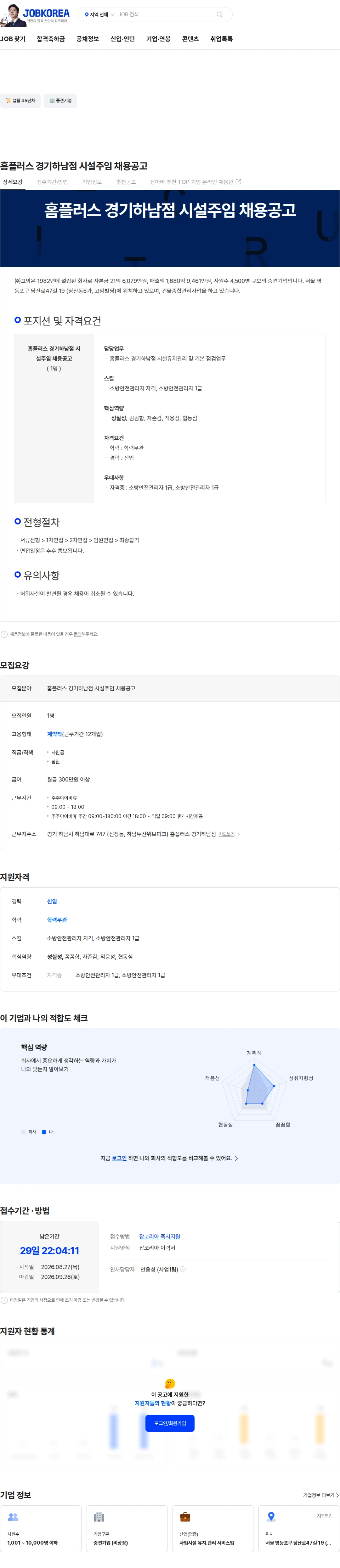The width and height of the screenshot is (340, 1568).
Task: Select the 계약직 employment type text
Action: pyautogui.click(x=54, y=734)
